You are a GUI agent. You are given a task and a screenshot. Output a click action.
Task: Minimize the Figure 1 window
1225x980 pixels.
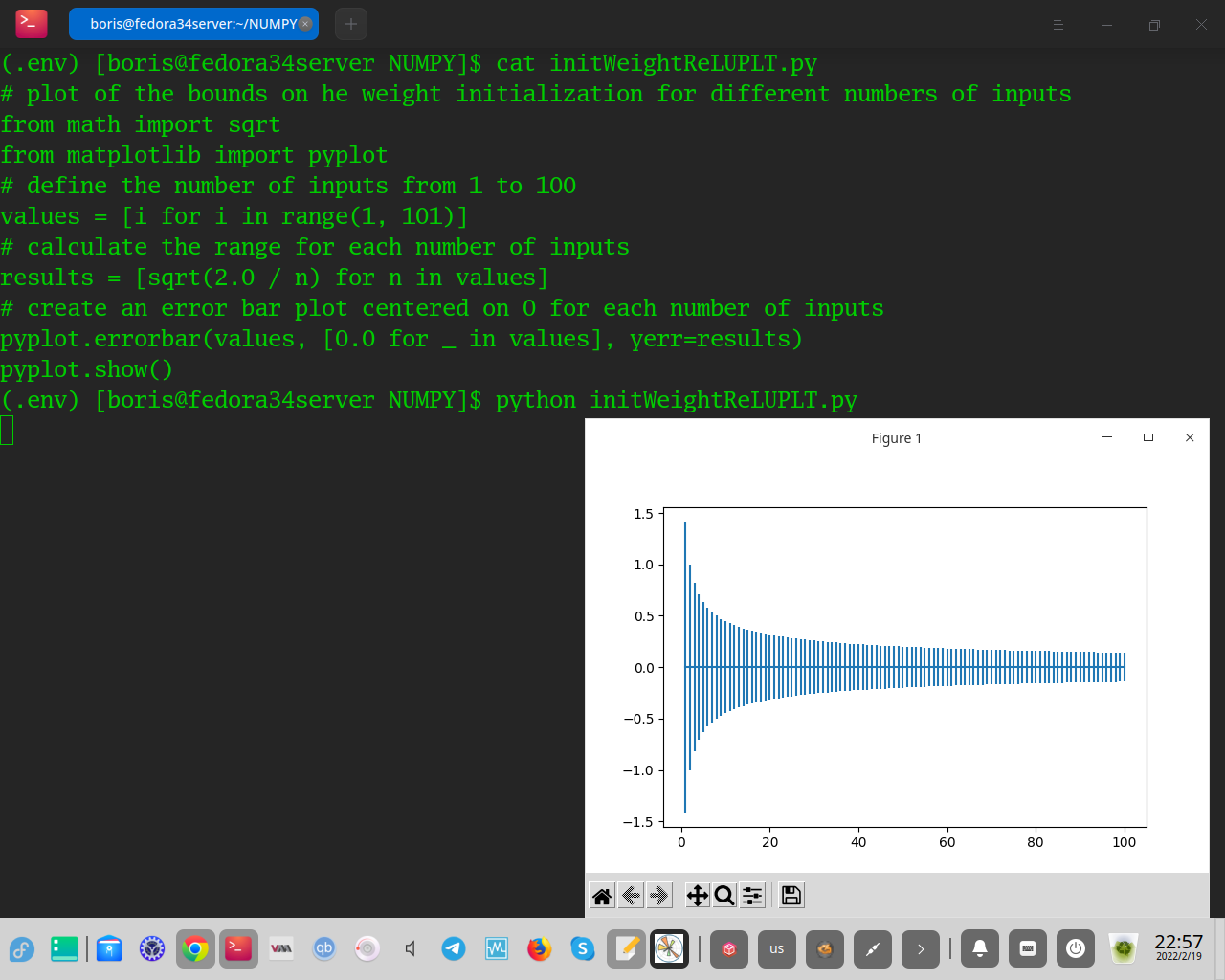[x=1107, y=437]
